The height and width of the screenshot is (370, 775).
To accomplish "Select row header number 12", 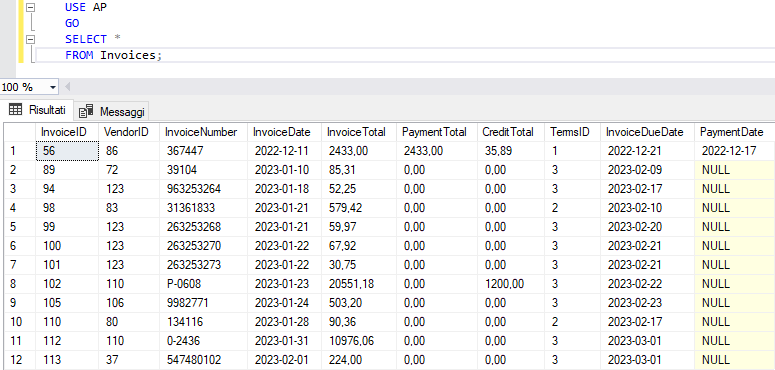I will tap(20, 360).
